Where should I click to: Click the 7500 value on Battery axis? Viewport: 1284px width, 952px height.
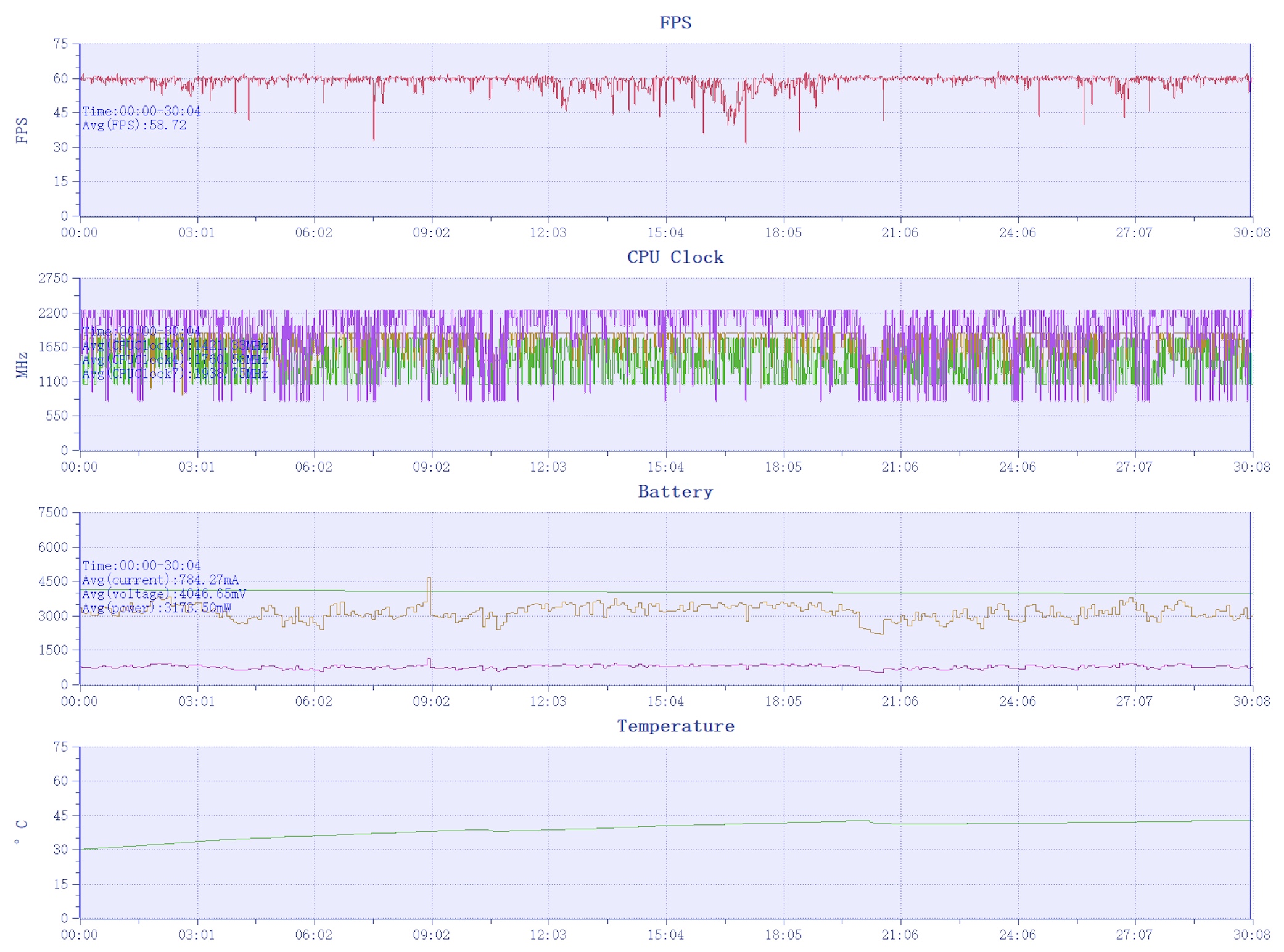[53, 512]
